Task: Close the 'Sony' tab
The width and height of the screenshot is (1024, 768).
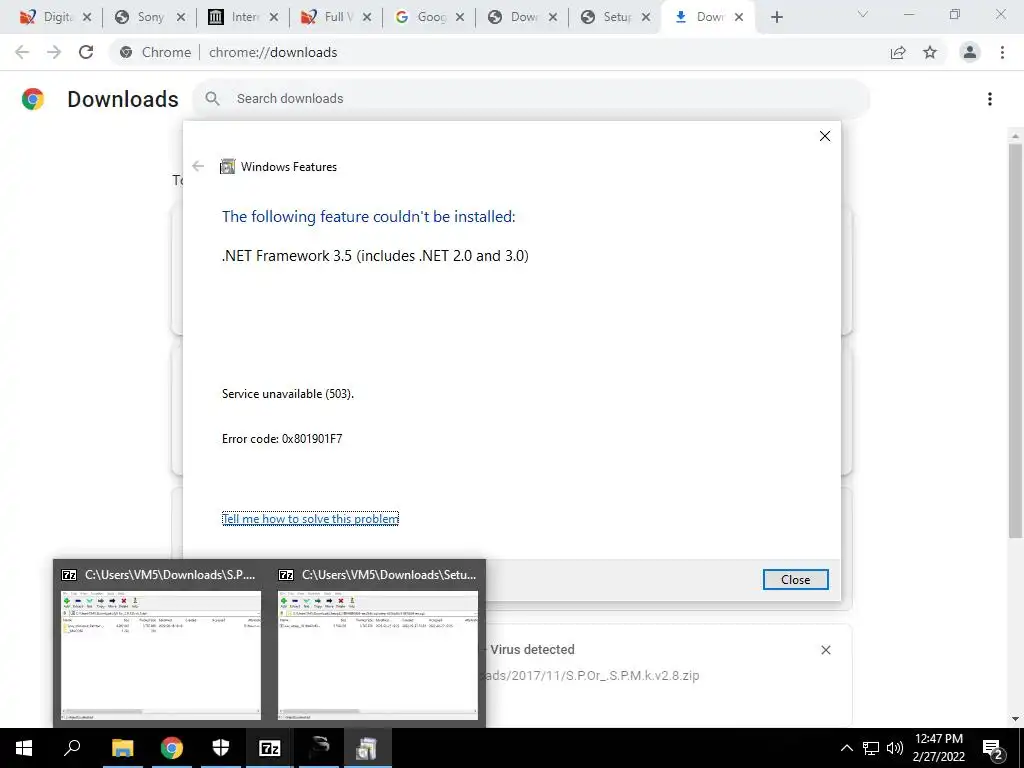Action: [181, 17]
